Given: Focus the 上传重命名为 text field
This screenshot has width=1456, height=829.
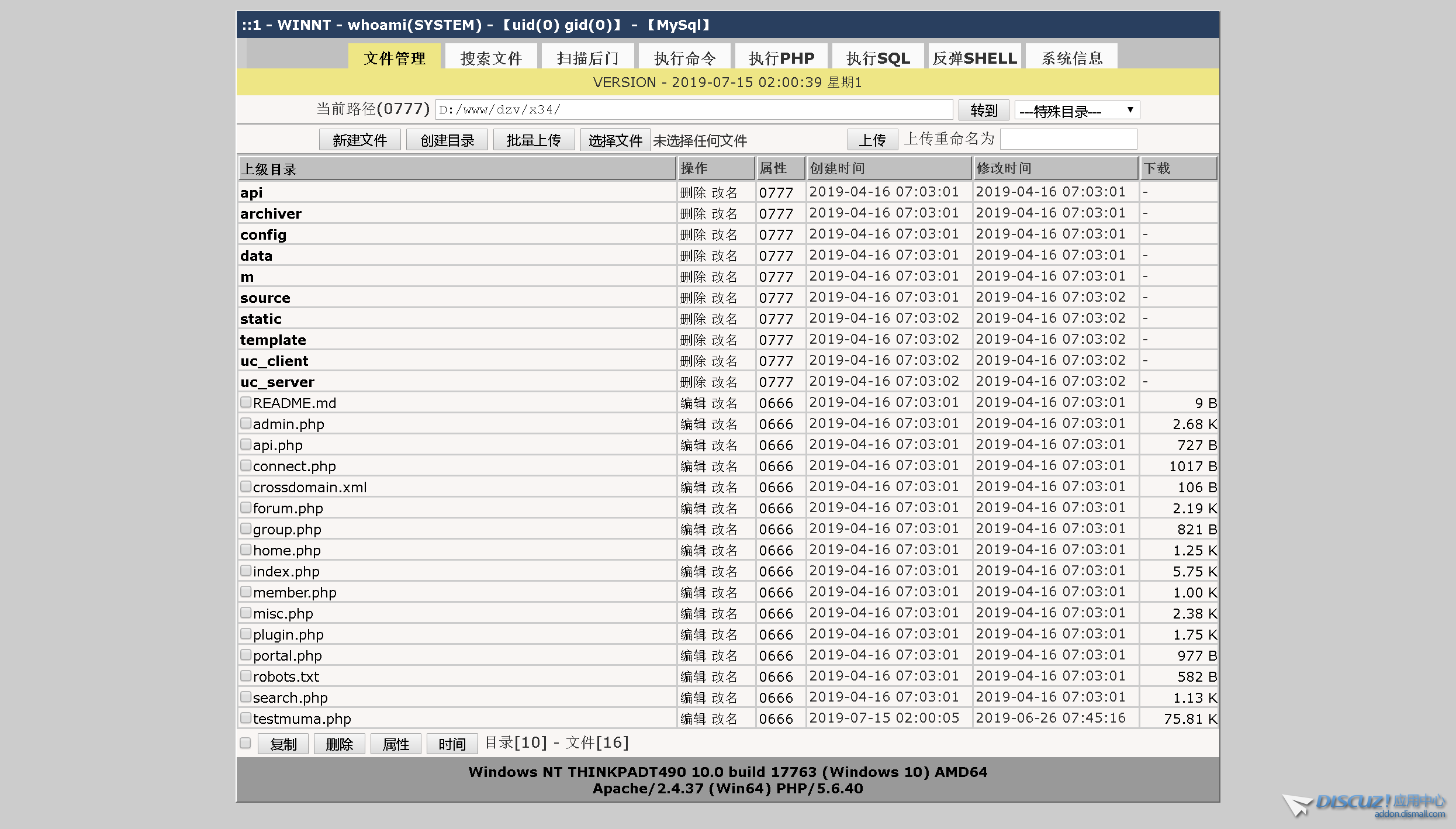Looking at the screenshot, I should click(1068, 139).
